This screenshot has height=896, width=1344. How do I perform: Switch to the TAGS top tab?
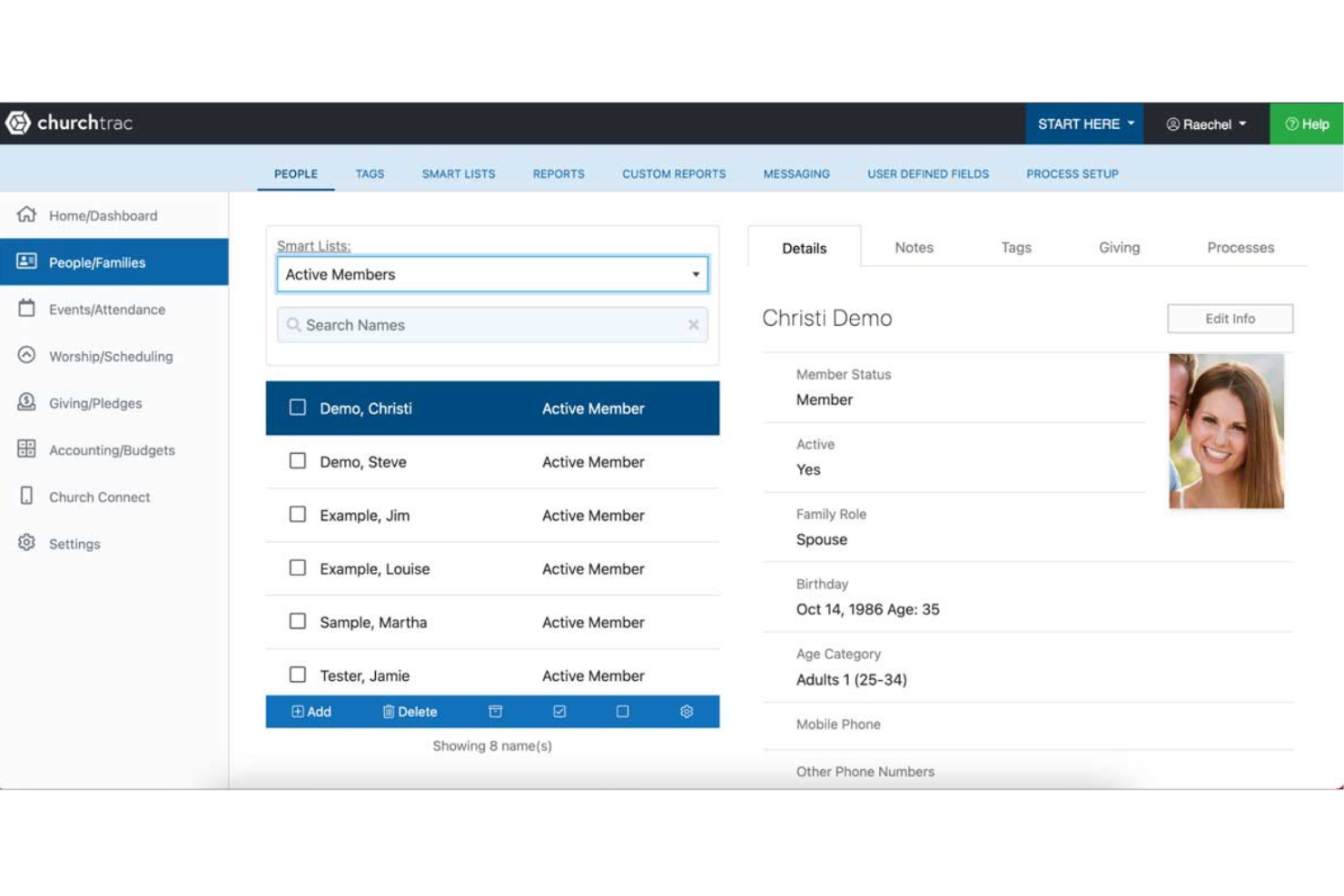pyautogui.click(x=370, y=173)
